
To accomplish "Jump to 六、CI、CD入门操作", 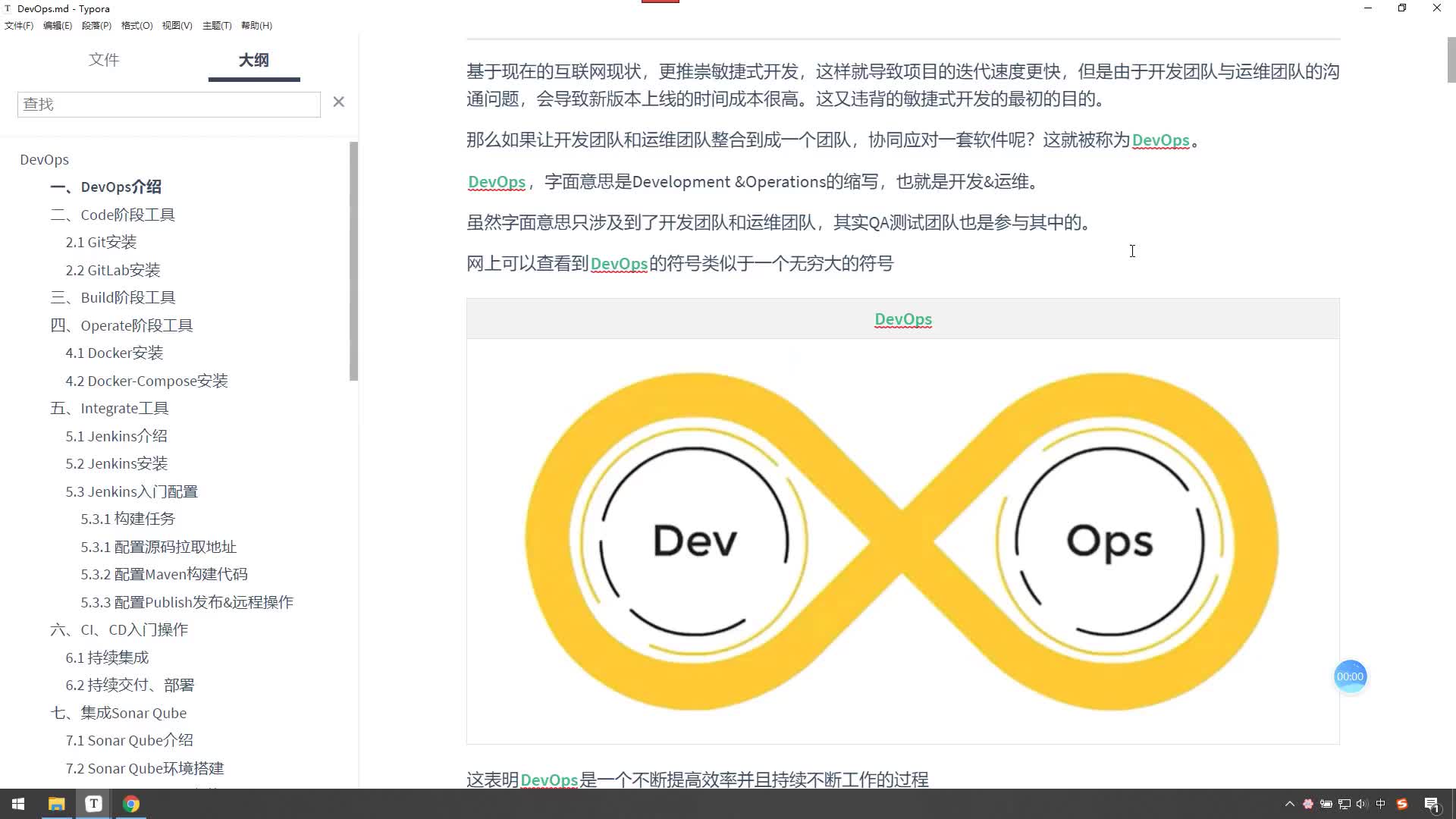I will [x=119, y=630].
